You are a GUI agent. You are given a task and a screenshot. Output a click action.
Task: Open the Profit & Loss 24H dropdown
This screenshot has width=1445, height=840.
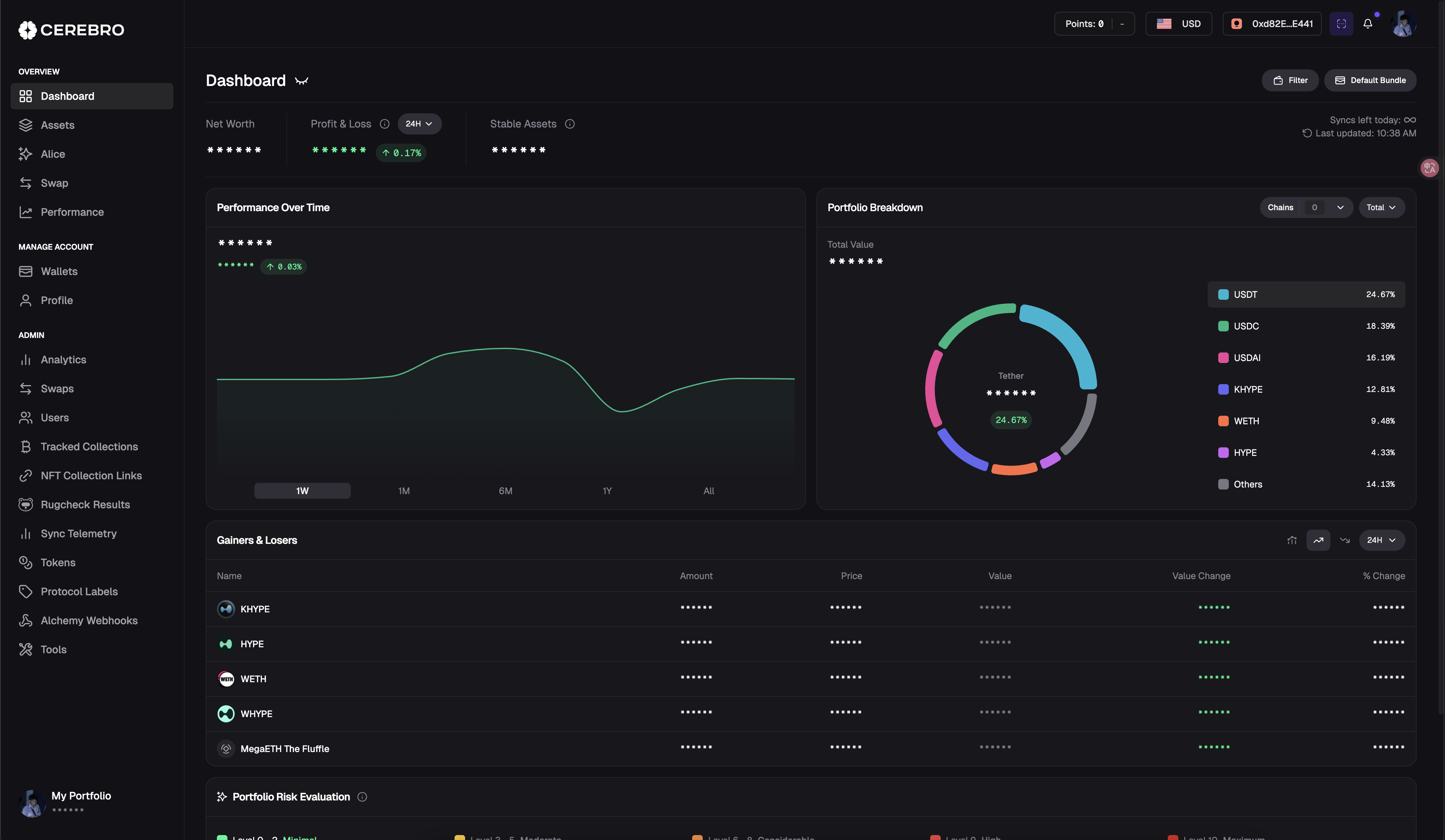pyautogui.click(x=419, y=124)
